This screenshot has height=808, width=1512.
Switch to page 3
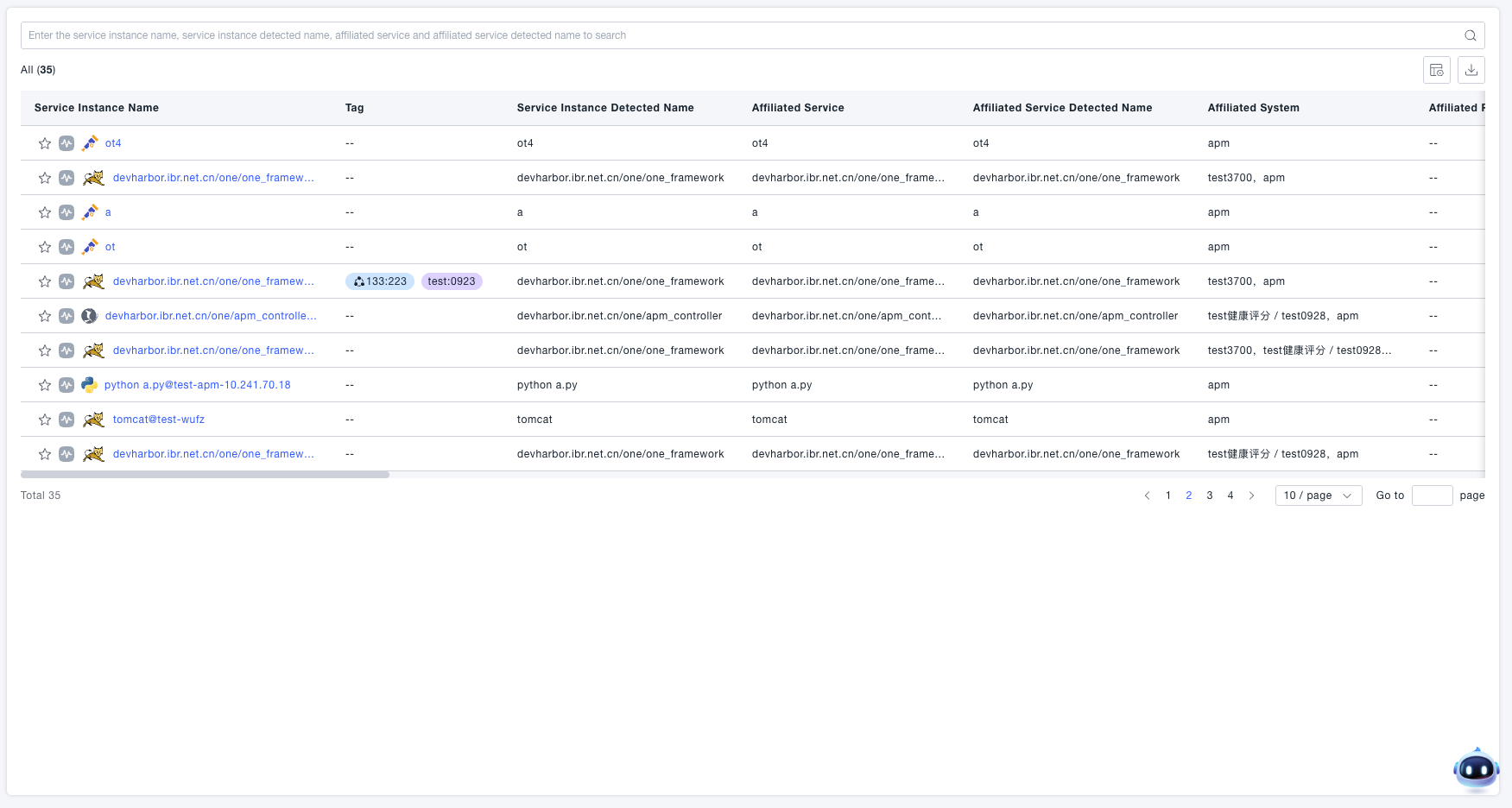[x=1210, y=496]
